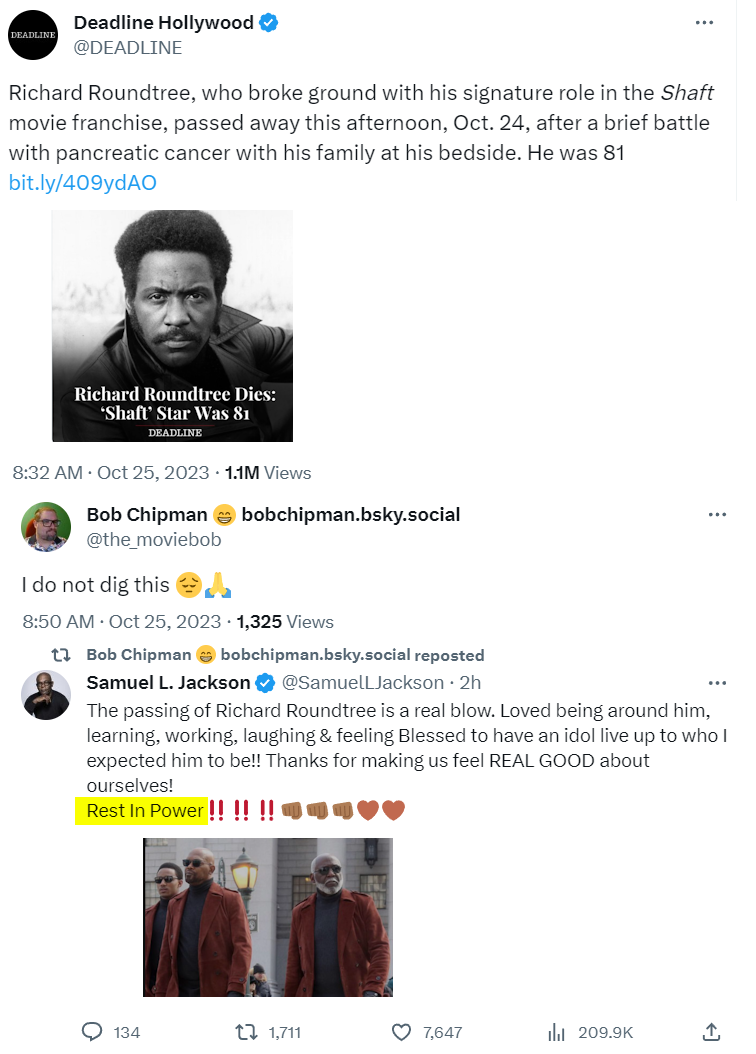
Task: Open the @DEADLINE handle link
Action: (129, 47)
